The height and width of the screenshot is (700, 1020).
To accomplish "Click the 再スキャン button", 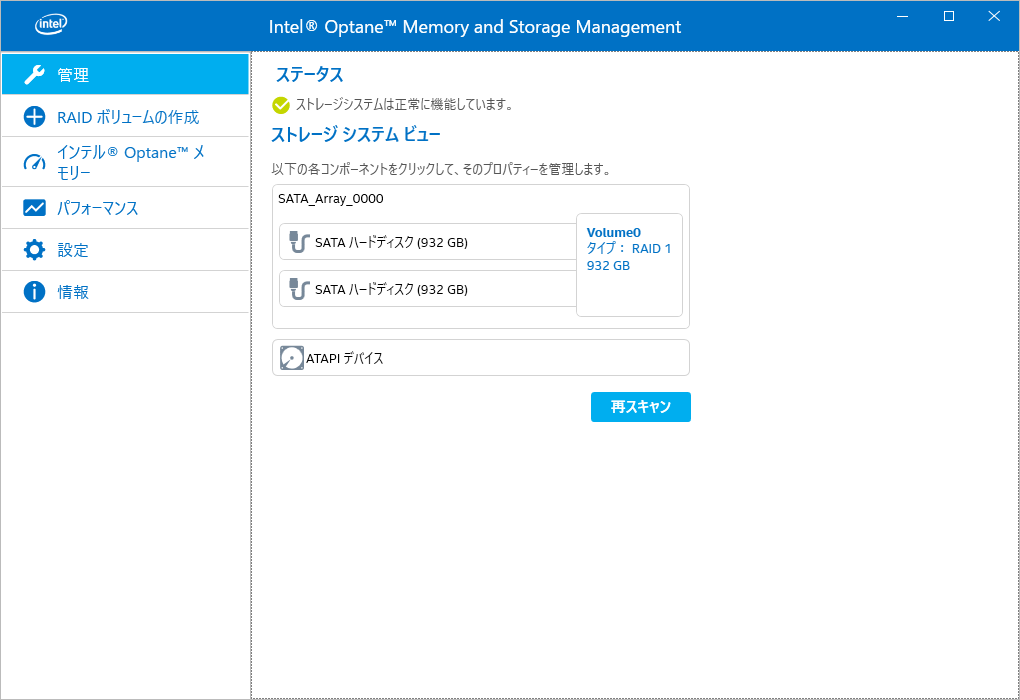I will (641, 407).
